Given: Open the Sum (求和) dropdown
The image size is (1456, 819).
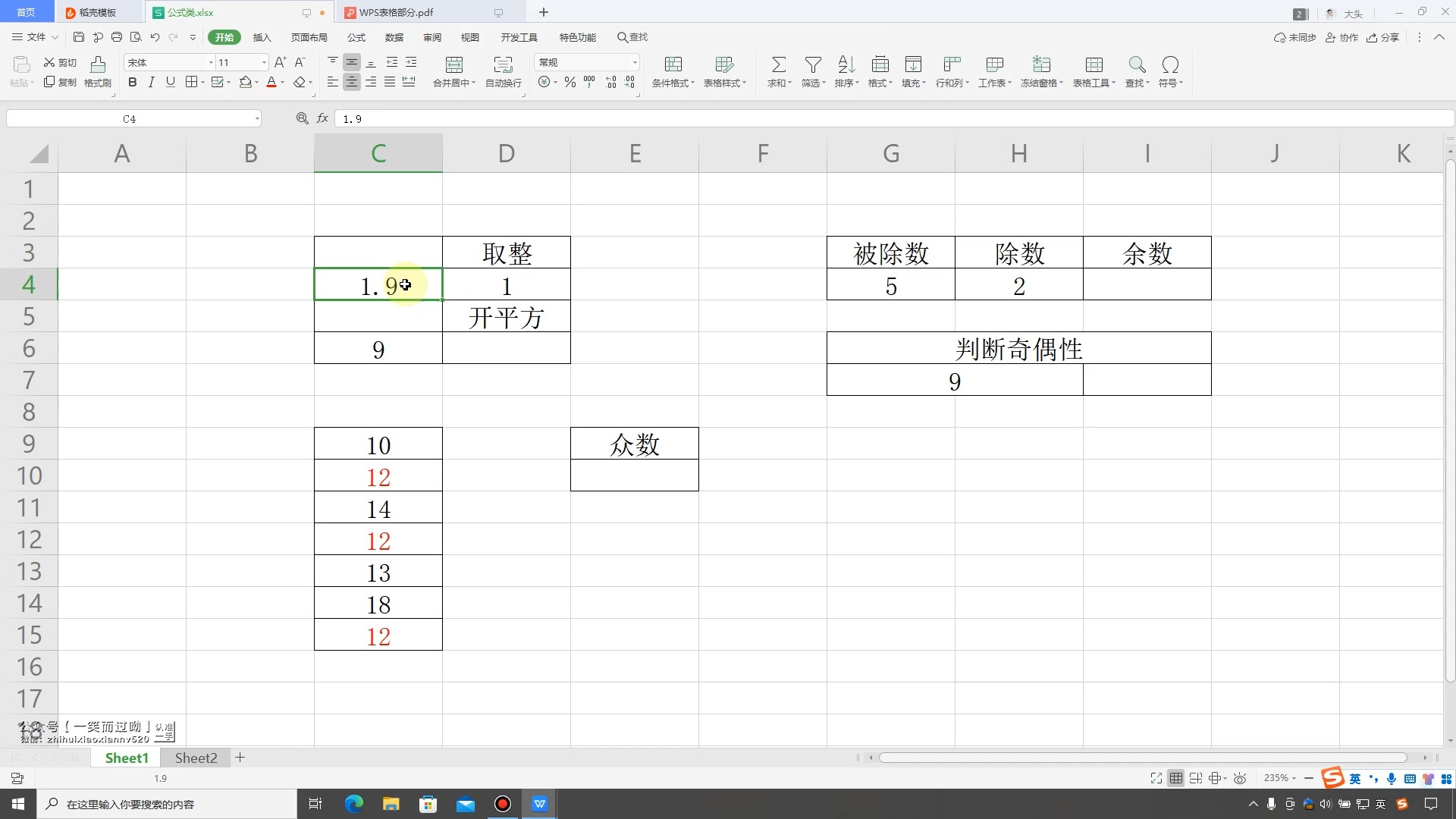Looking at the screenshot, I should 779,72.
